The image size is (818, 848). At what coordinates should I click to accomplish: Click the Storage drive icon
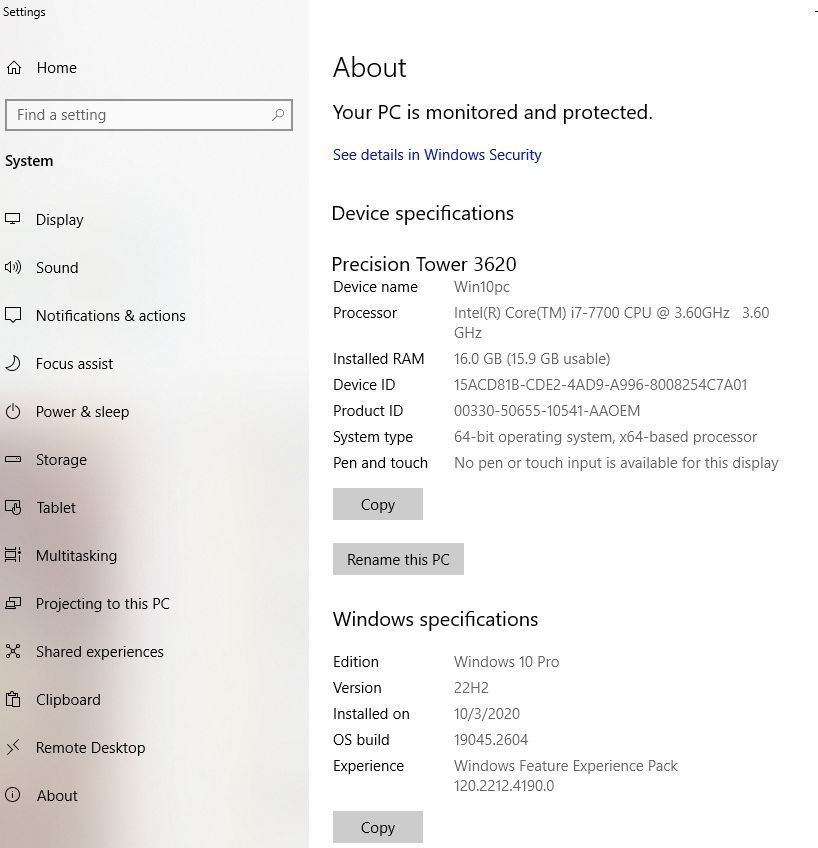pos(13,459)
